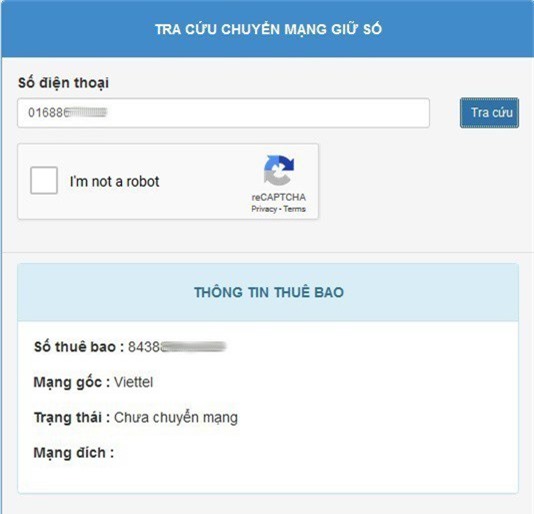This screenshot has width=534, height=514.
Task: Open the reCAPTCHA Terms link
Action: tap(295, 209)
